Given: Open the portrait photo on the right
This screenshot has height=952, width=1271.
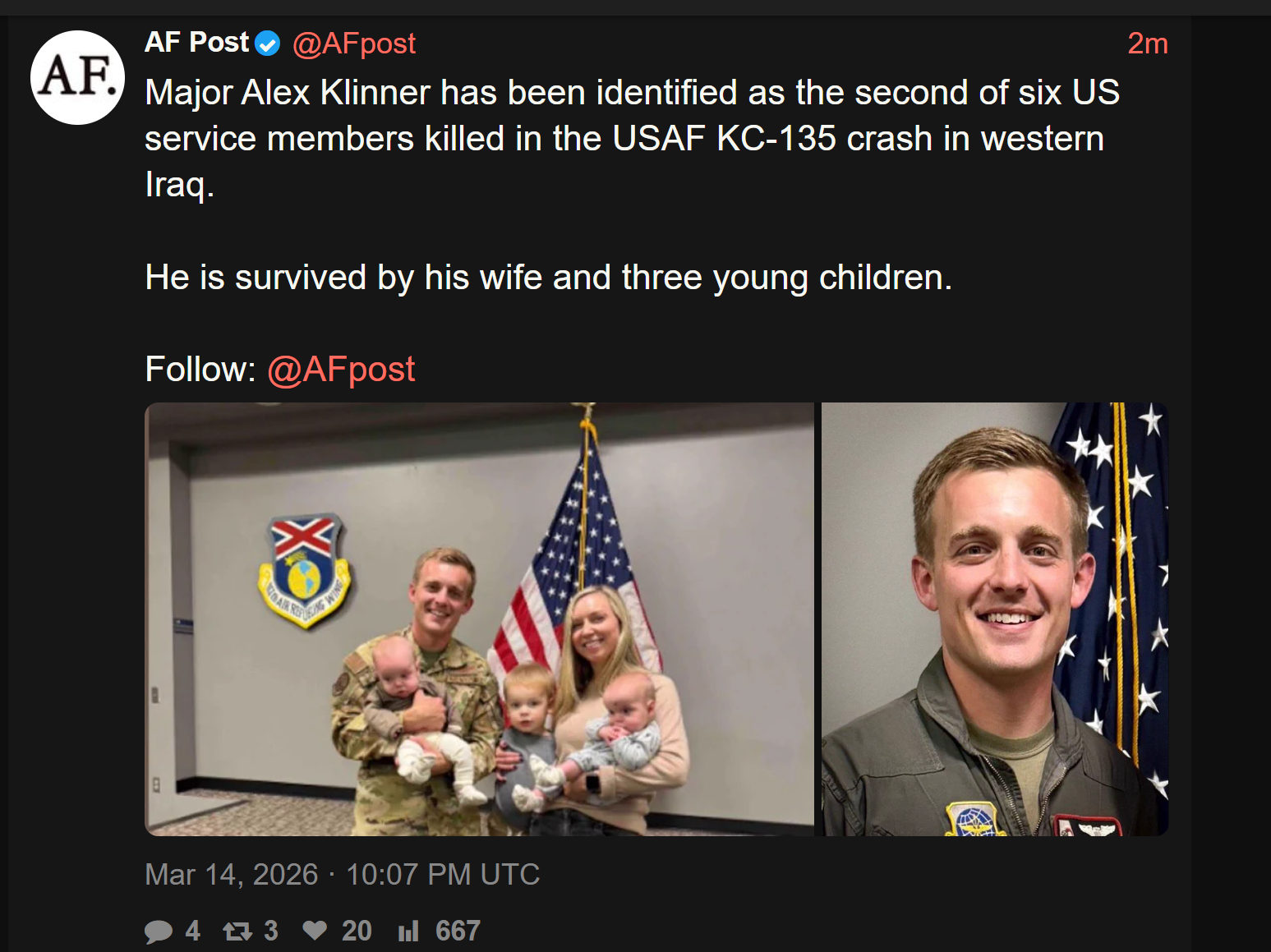Looking at the screenshot, I should pyautogui.click(x=994, y=619).
